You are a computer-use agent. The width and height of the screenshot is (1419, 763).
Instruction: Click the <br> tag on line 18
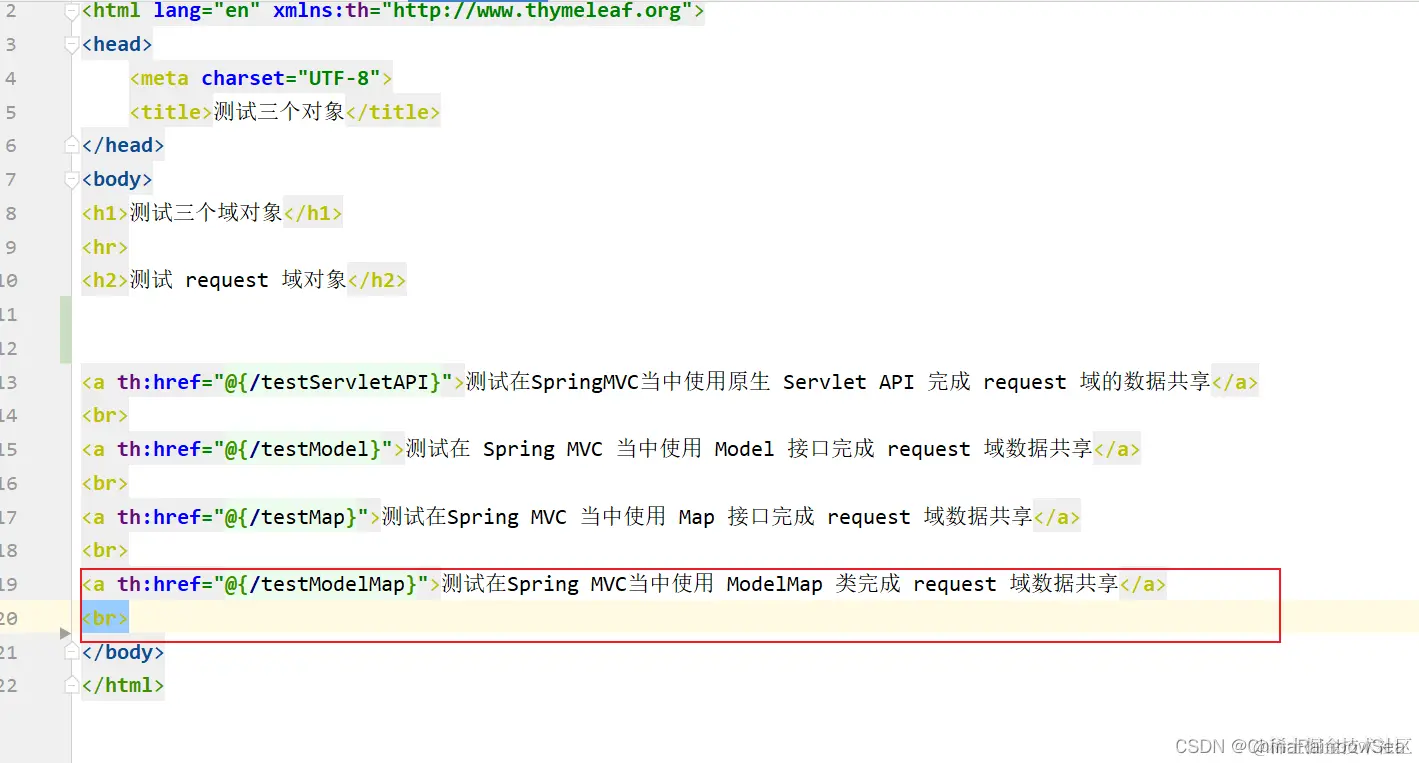coord(105,550)
